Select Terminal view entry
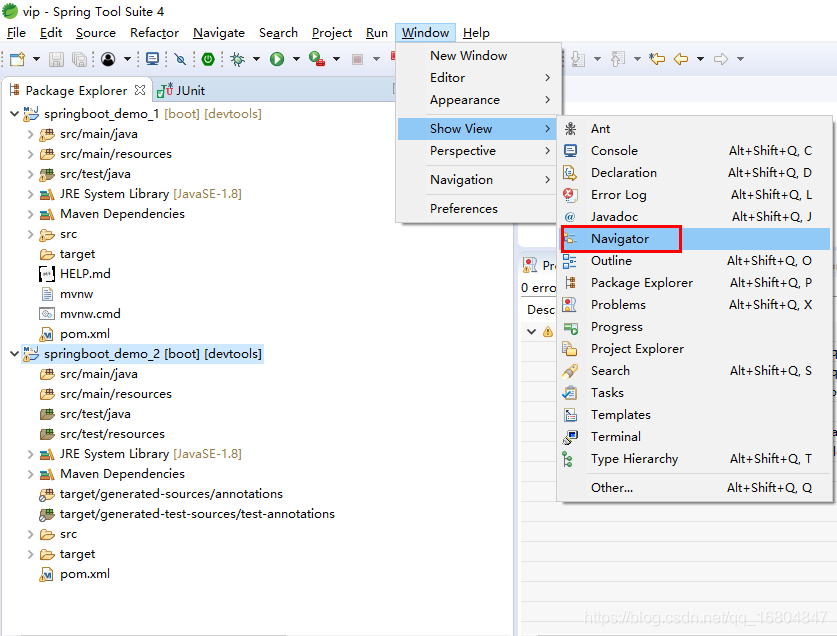This screenshot has width=837, height=636. pyautogui.click(x=693, y=436)
